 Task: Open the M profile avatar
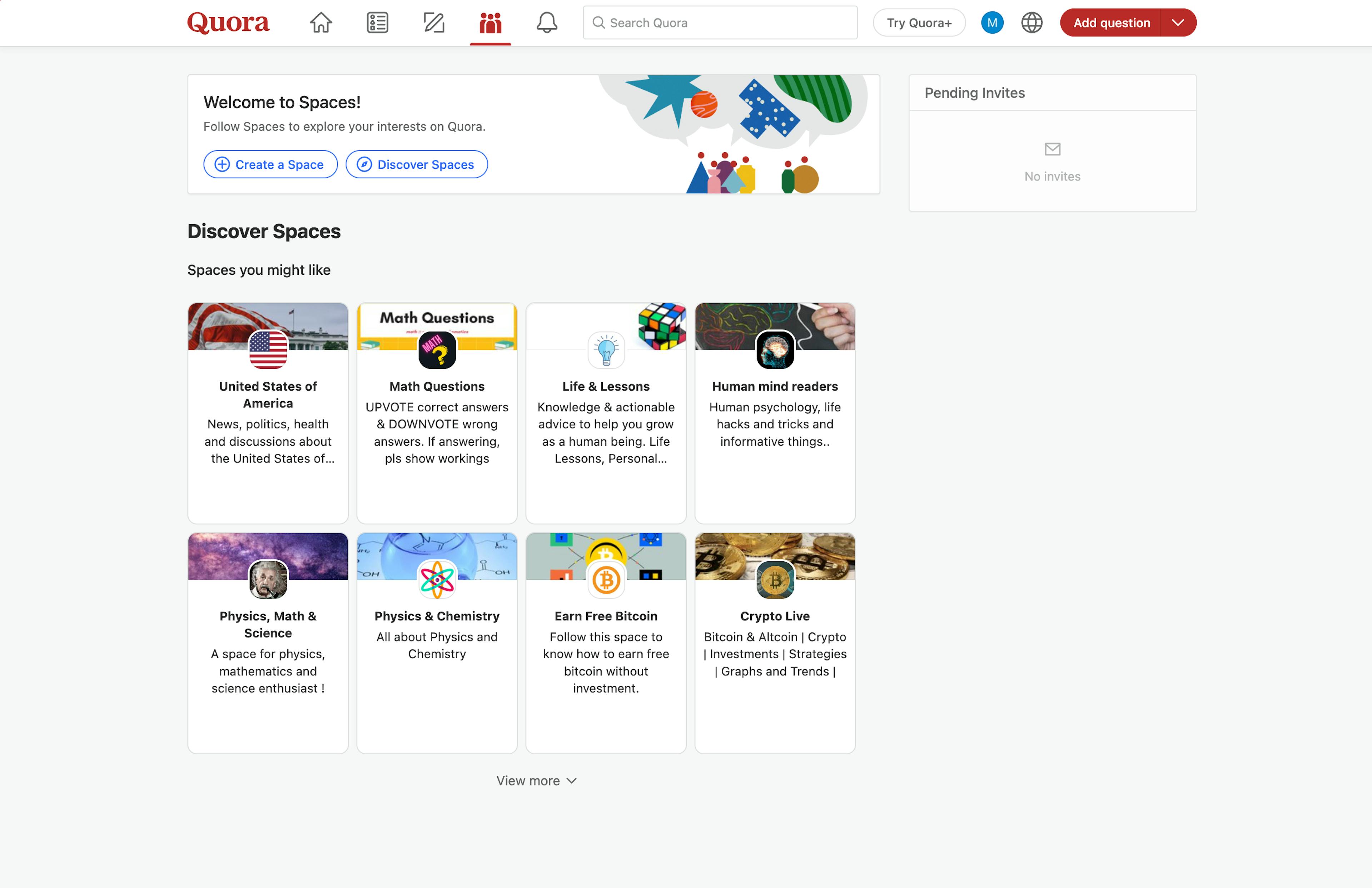tap(992, 23)
